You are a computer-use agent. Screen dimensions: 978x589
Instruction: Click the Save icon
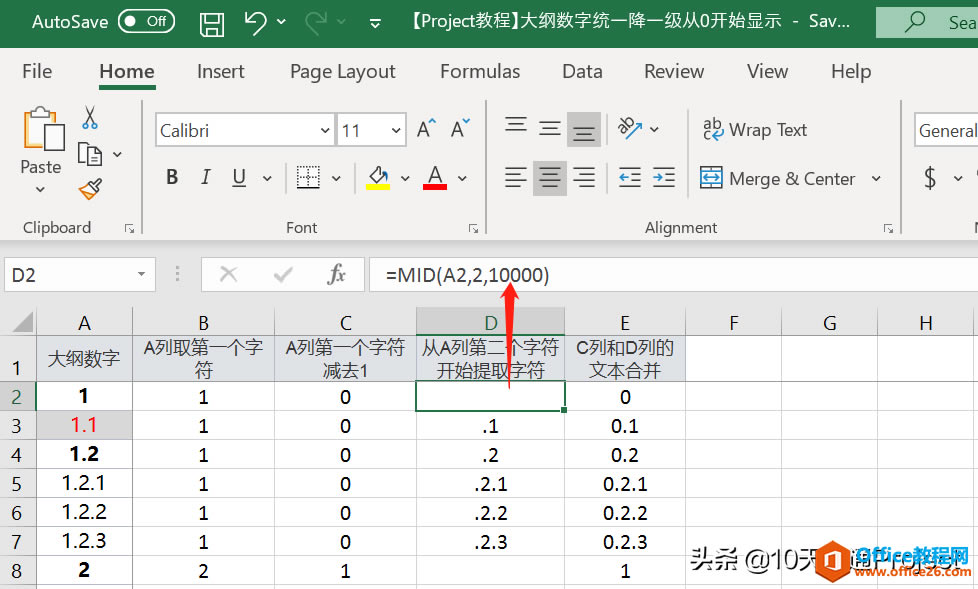[211, 21]
